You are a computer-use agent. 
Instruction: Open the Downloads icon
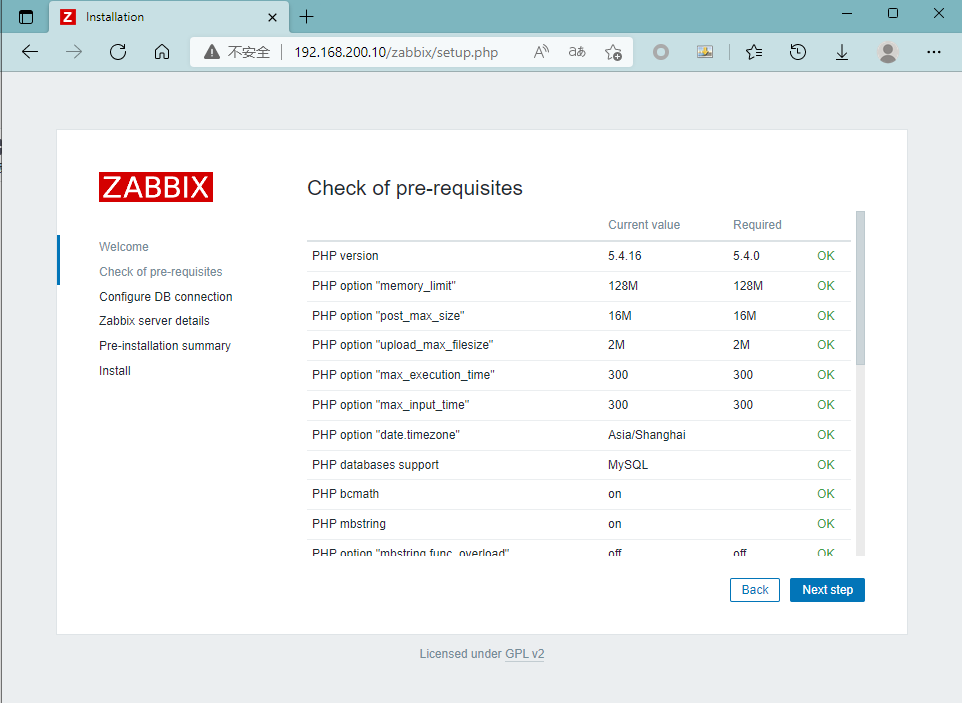[x=842, y=52]
